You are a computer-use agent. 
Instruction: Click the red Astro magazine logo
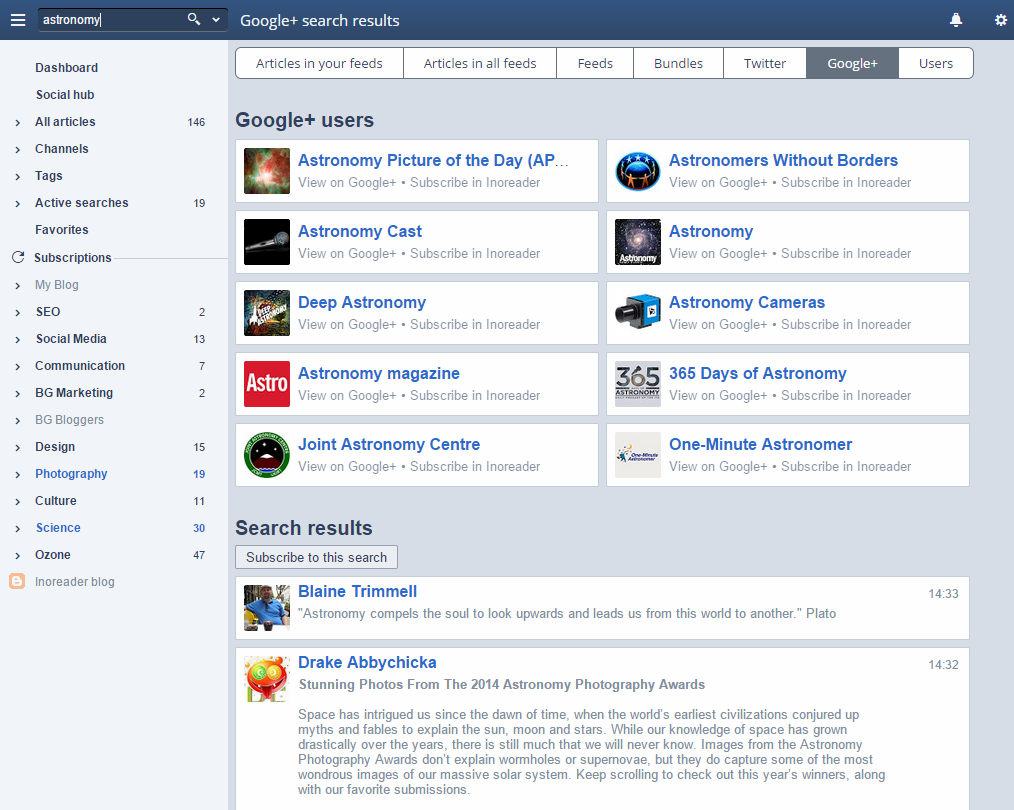[x=266, y=384]
